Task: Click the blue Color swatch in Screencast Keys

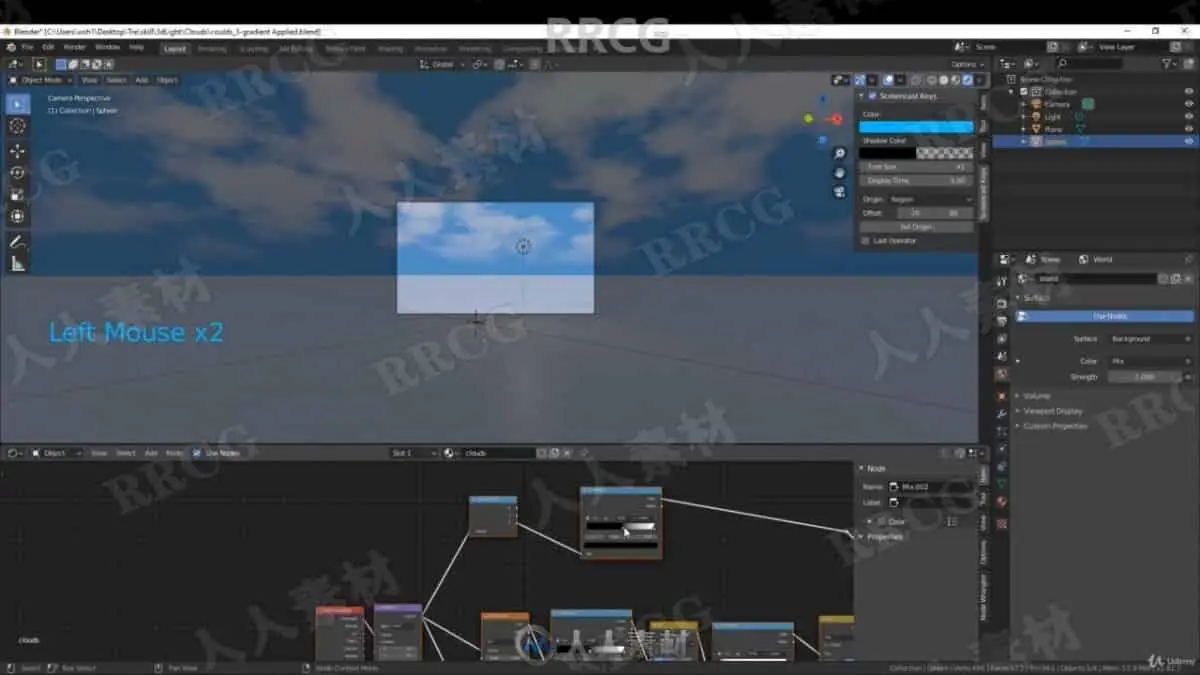Action: tap(916, 127)
